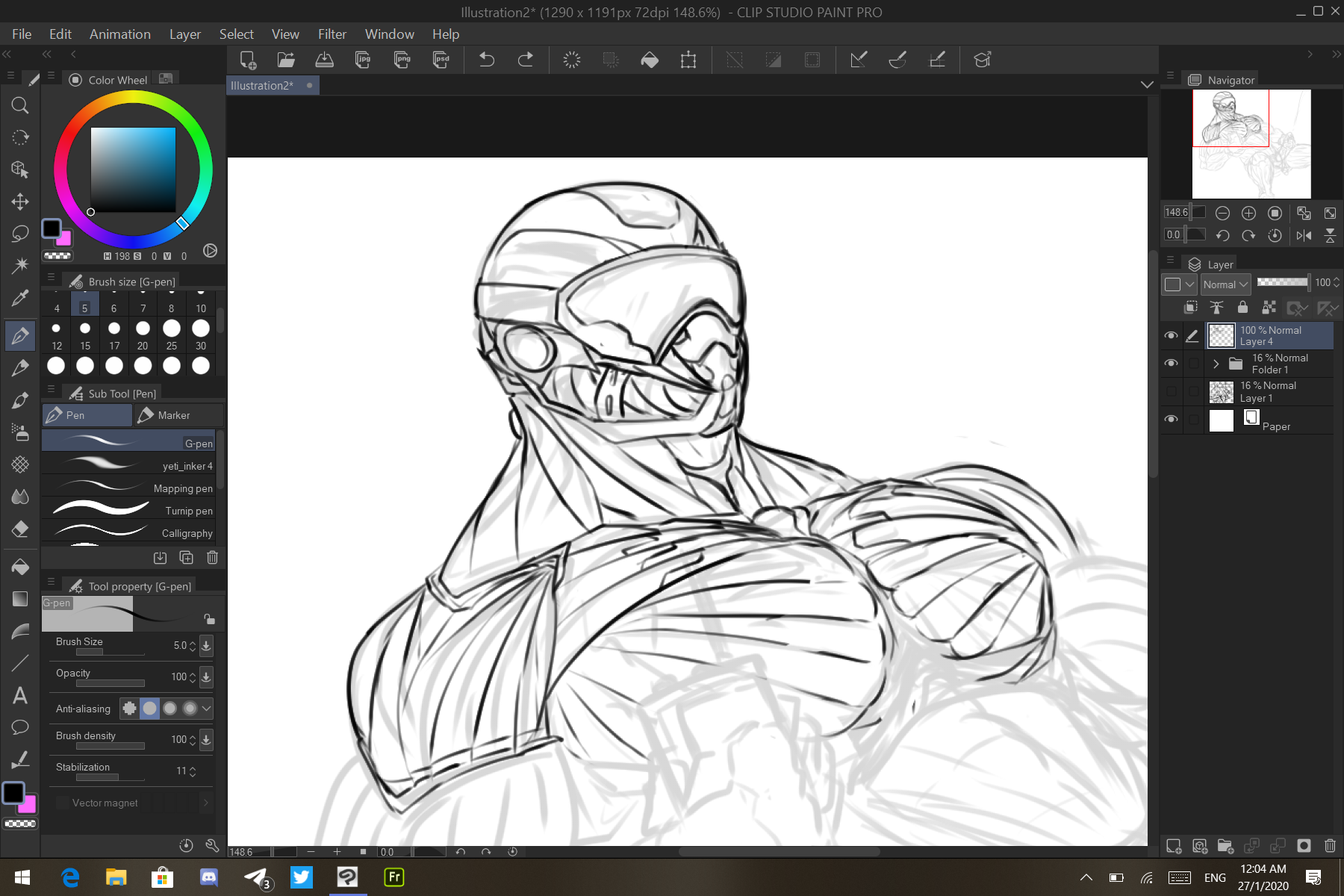Open the Normal blending mode dropdown

click(1225, 284)
